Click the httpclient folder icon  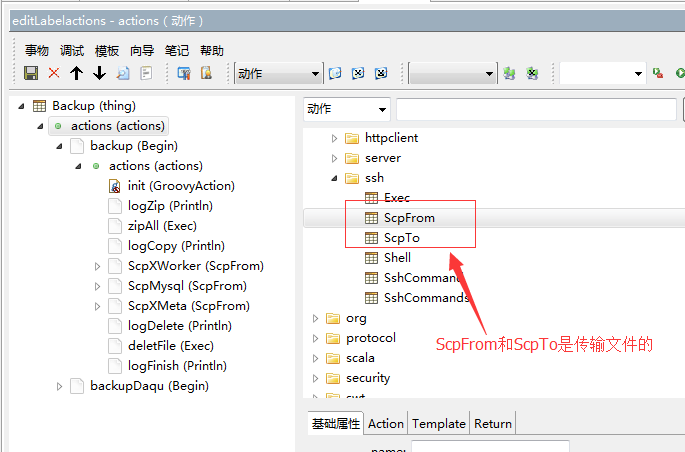pyautogui.click(x=352, y=138)
